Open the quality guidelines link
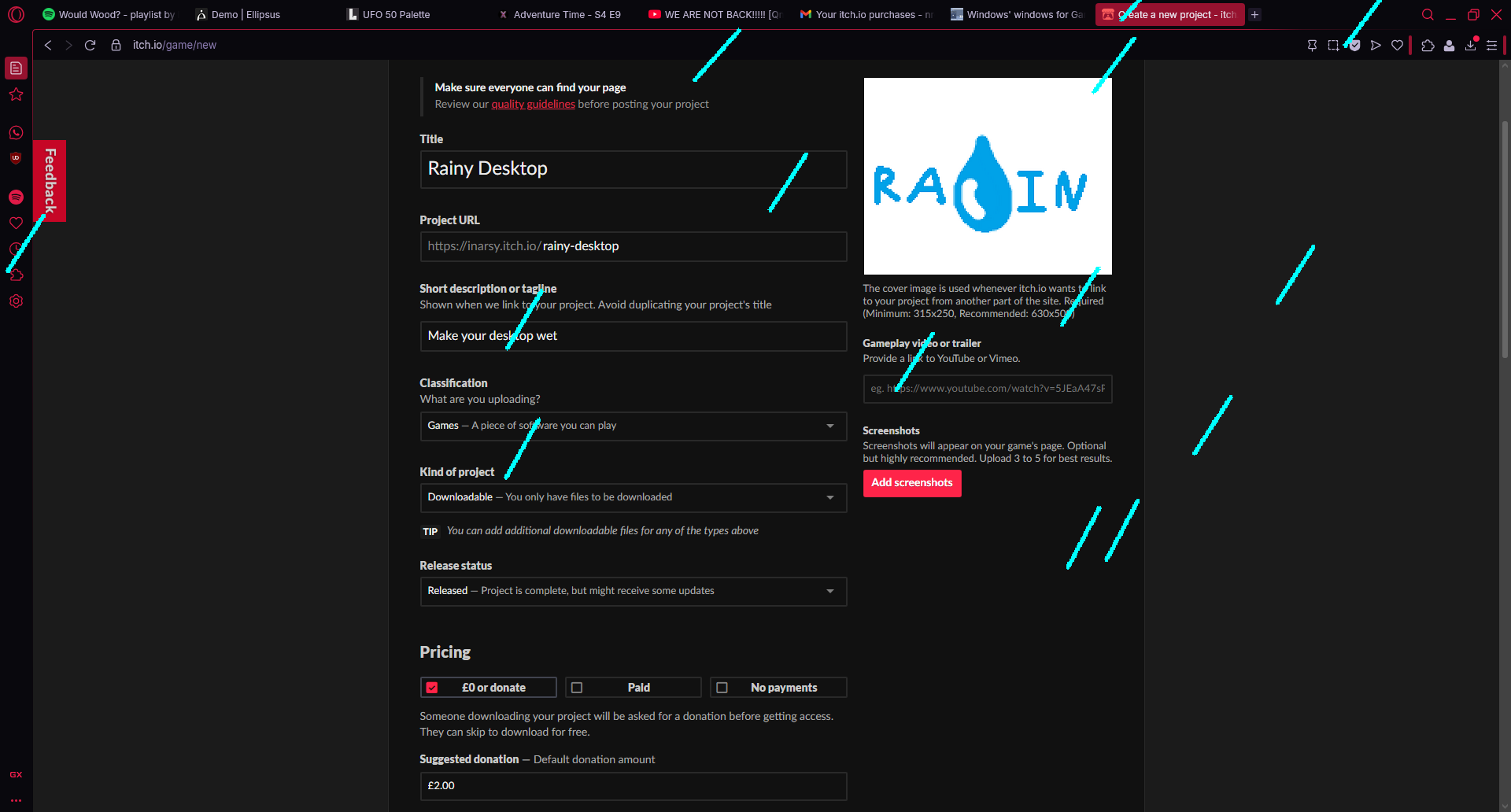The width and height of the screenshot is (1511, 812). pyautogui.click(x=533, y=104)
